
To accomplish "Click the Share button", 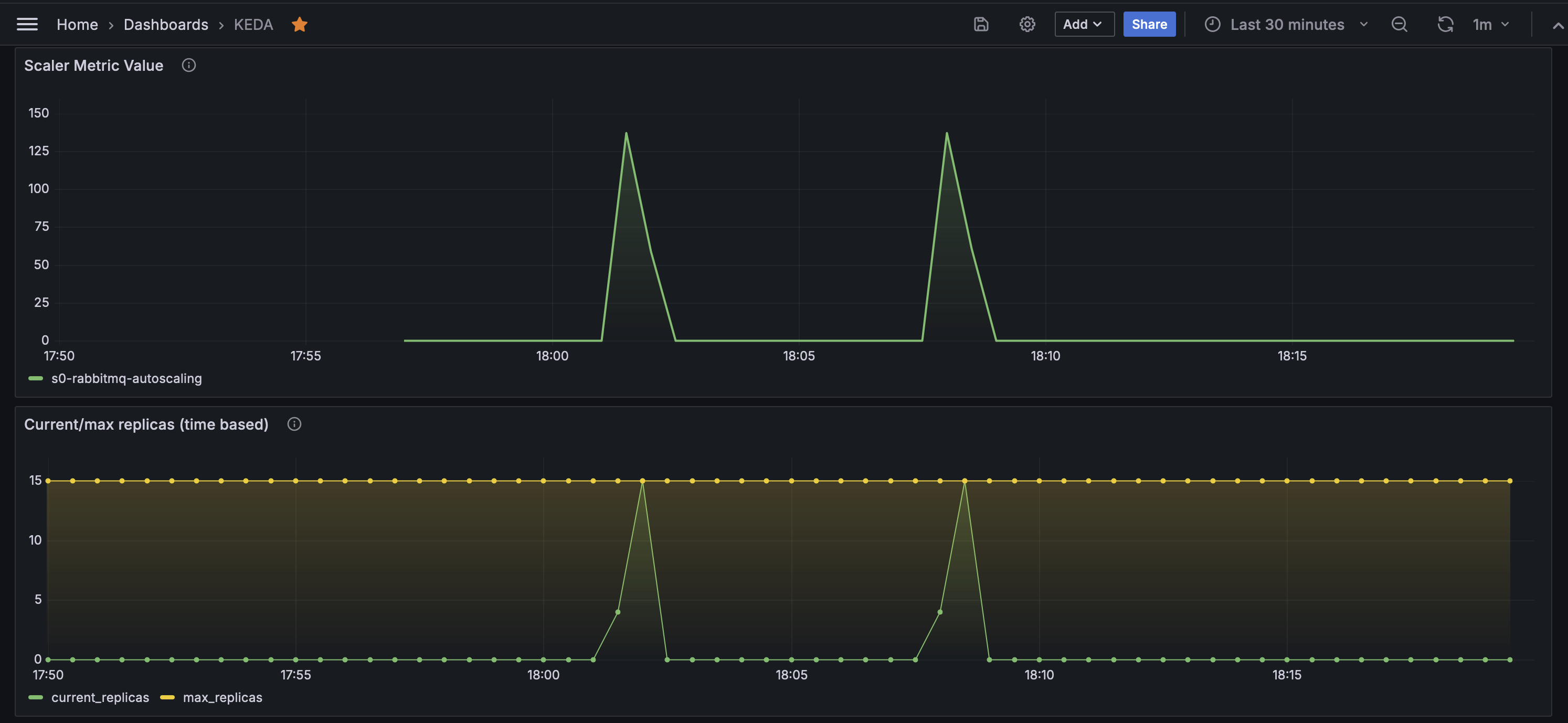I will [x=1149, y=24].
